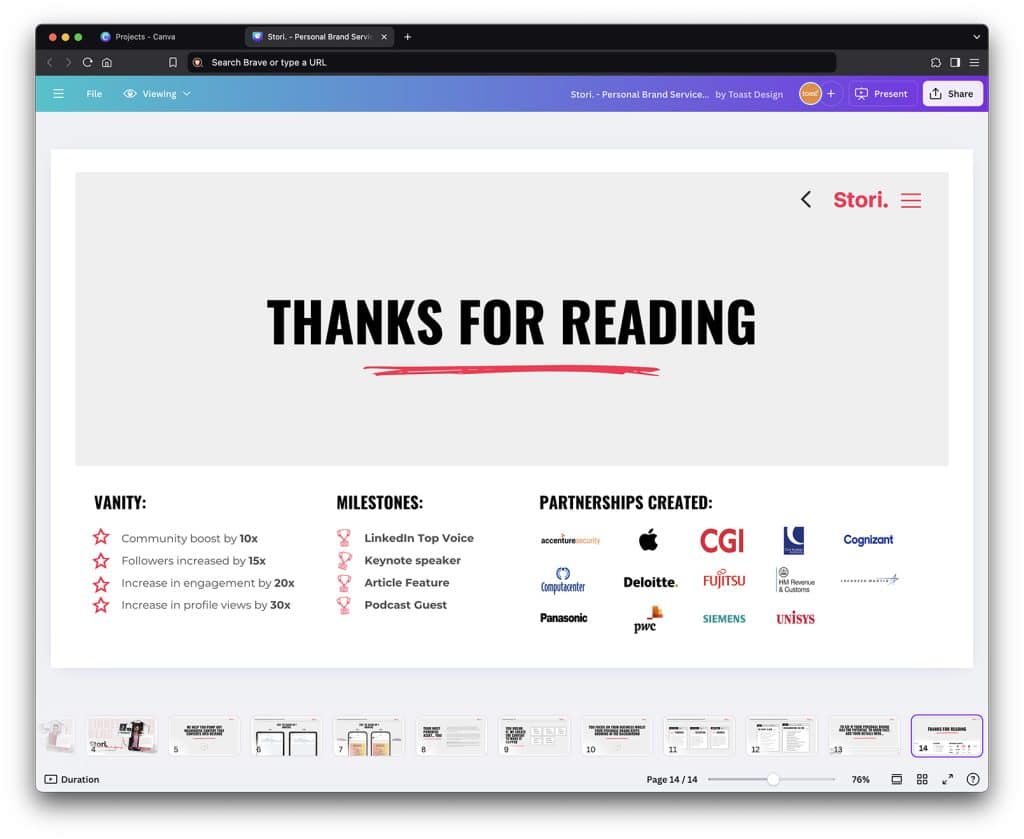Select the page 13 thumbnail
This screenshot has height=839, width=1024.
tap(863, 735)
